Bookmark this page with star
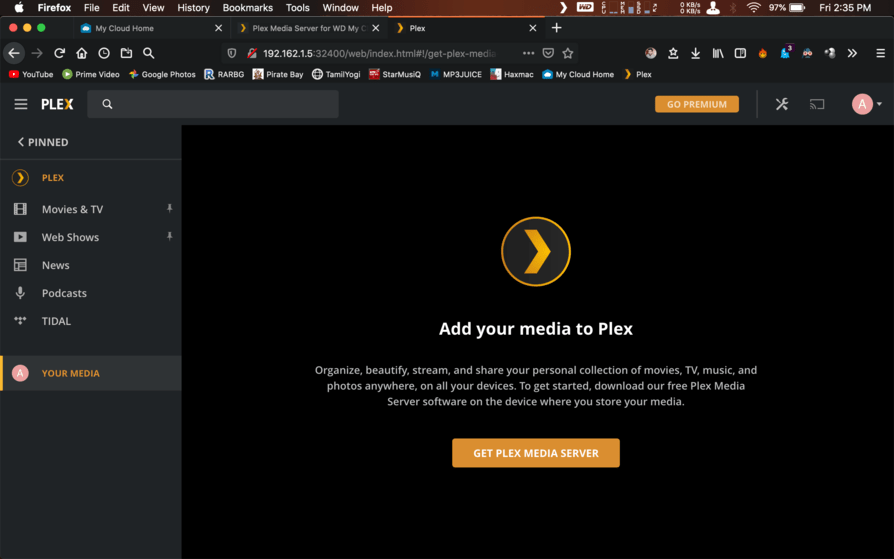 click(568, 53)
